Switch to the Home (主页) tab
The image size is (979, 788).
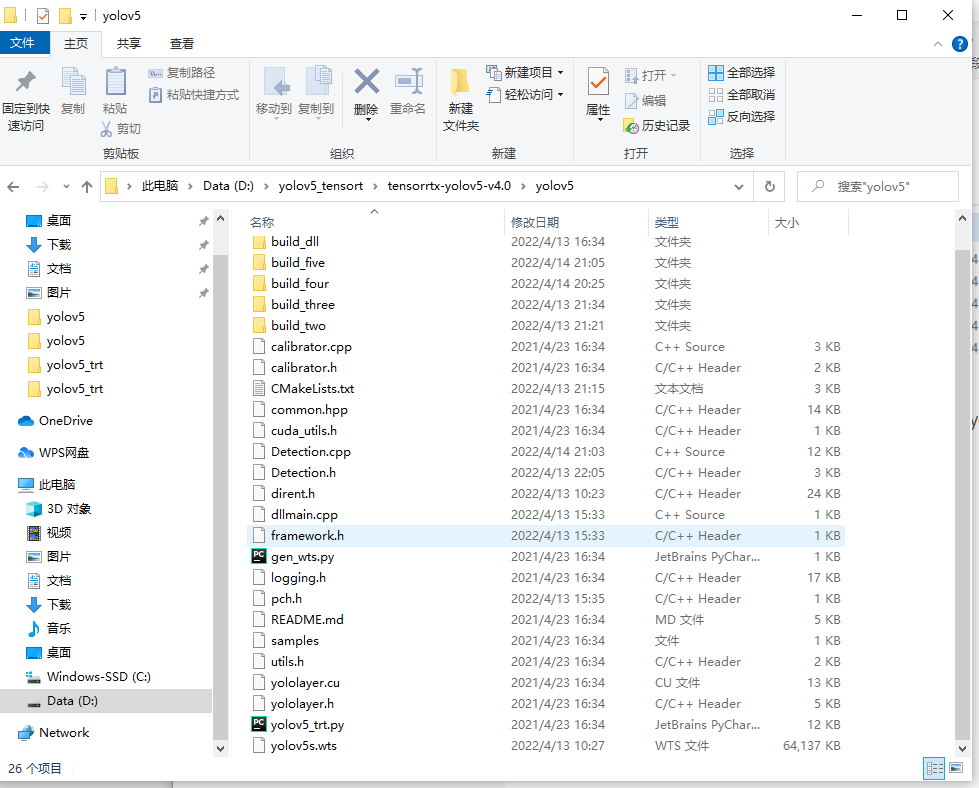click(x=76, y=44)
